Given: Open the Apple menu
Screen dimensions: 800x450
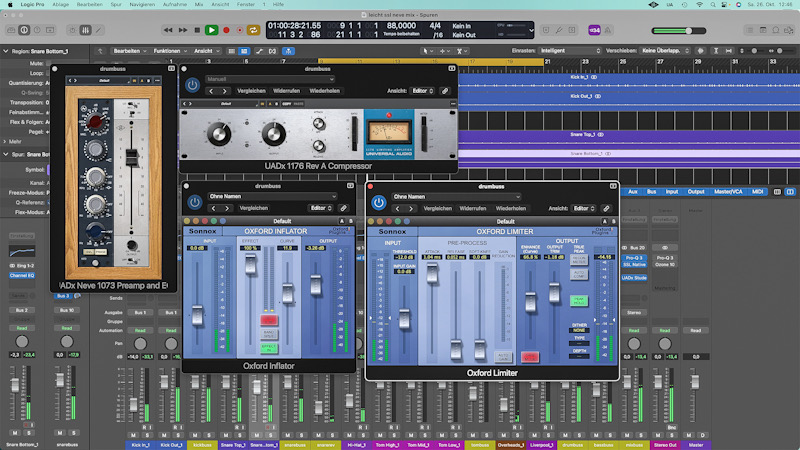Looking at the screenshot, I should pyautogui.click(x=10, y=4).
